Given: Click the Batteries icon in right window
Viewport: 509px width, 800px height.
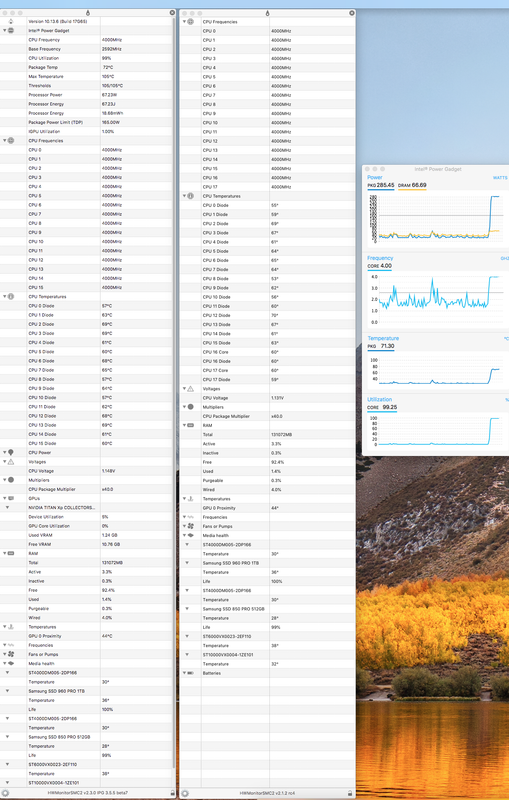Looking at the screenshot, I should (x=190, y=673).
